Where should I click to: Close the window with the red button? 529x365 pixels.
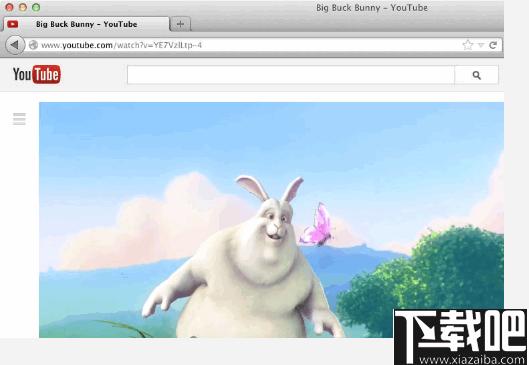click(x=9, y=7)
